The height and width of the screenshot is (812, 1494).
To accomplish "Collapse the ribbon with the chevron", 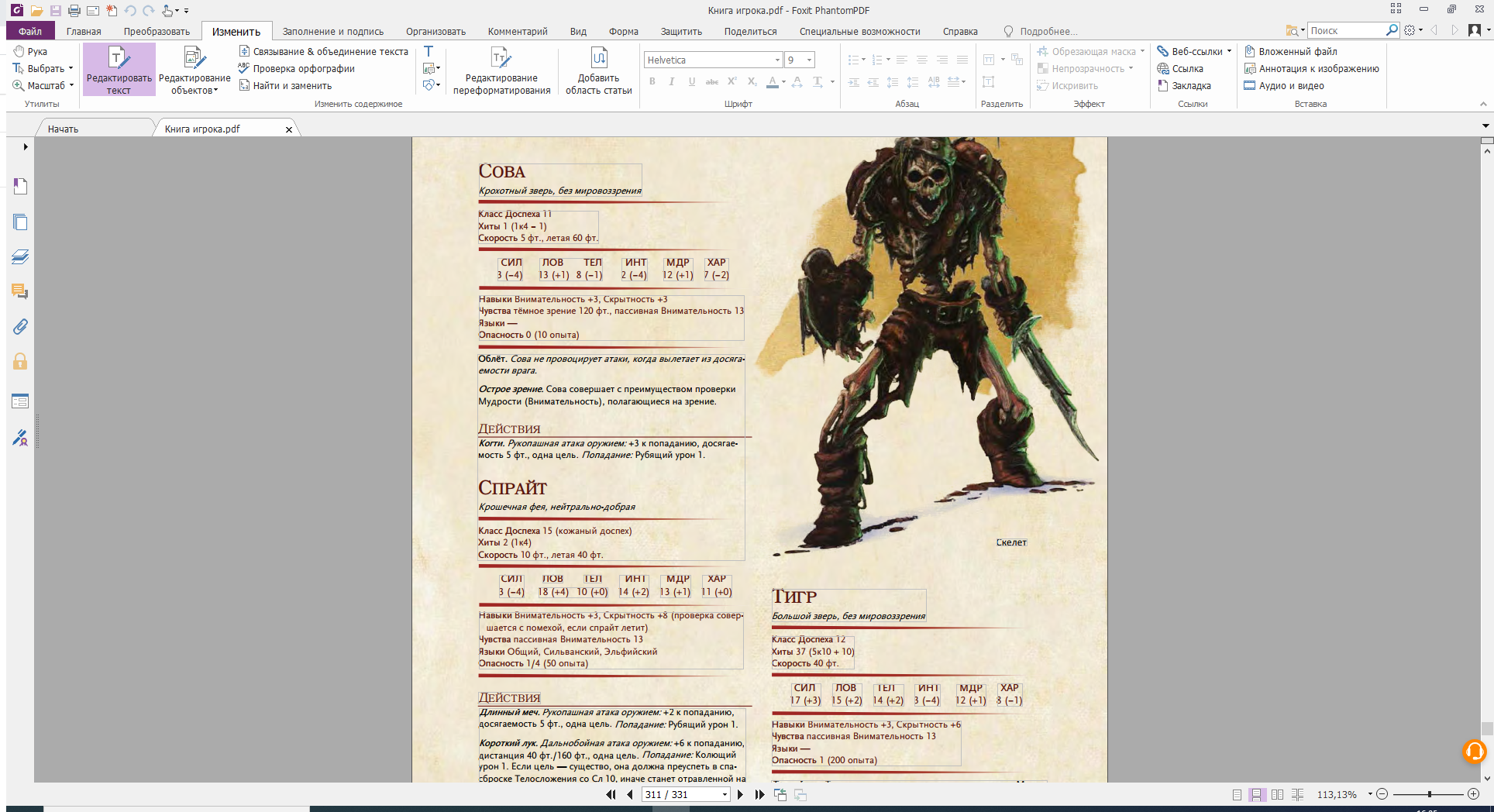I will click(x=1483, y=104).
